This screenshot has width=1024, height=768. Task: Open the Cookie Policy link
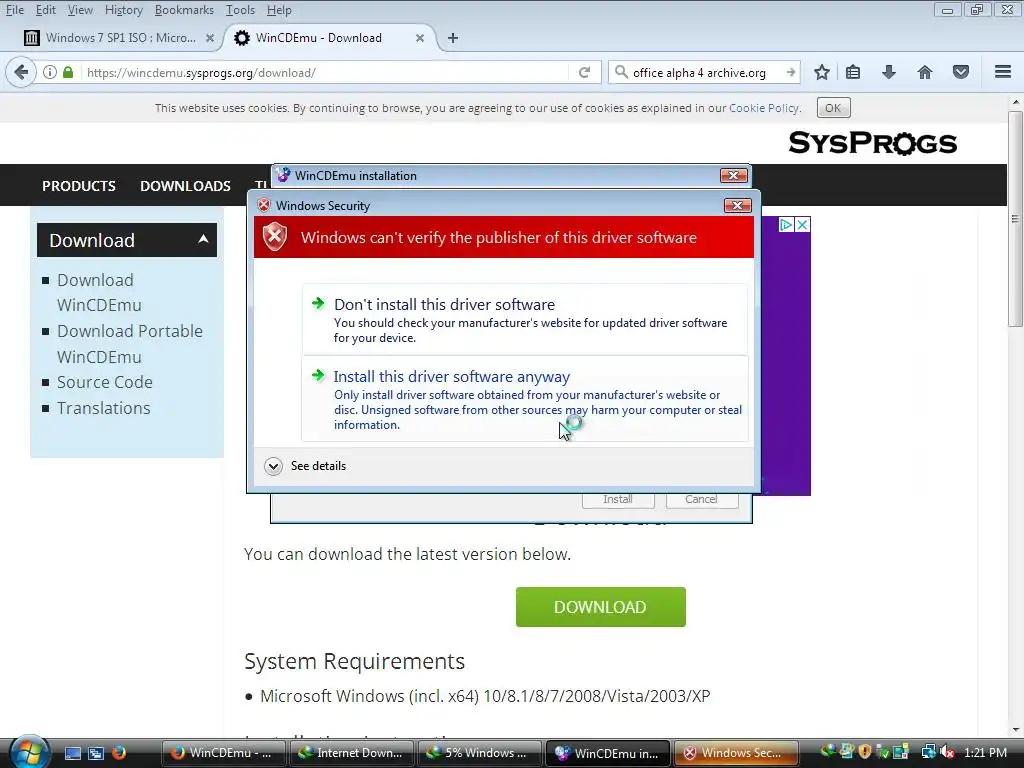(764, 108)
